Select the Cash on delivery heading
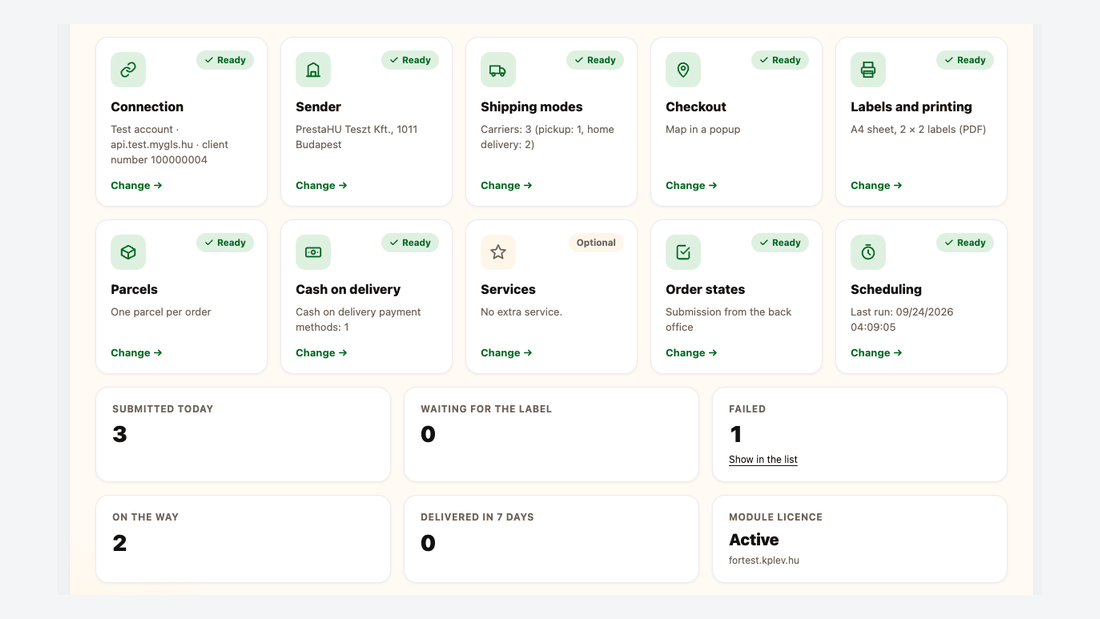The width and height of the screenshot is (1100, 619). [348, 289]
